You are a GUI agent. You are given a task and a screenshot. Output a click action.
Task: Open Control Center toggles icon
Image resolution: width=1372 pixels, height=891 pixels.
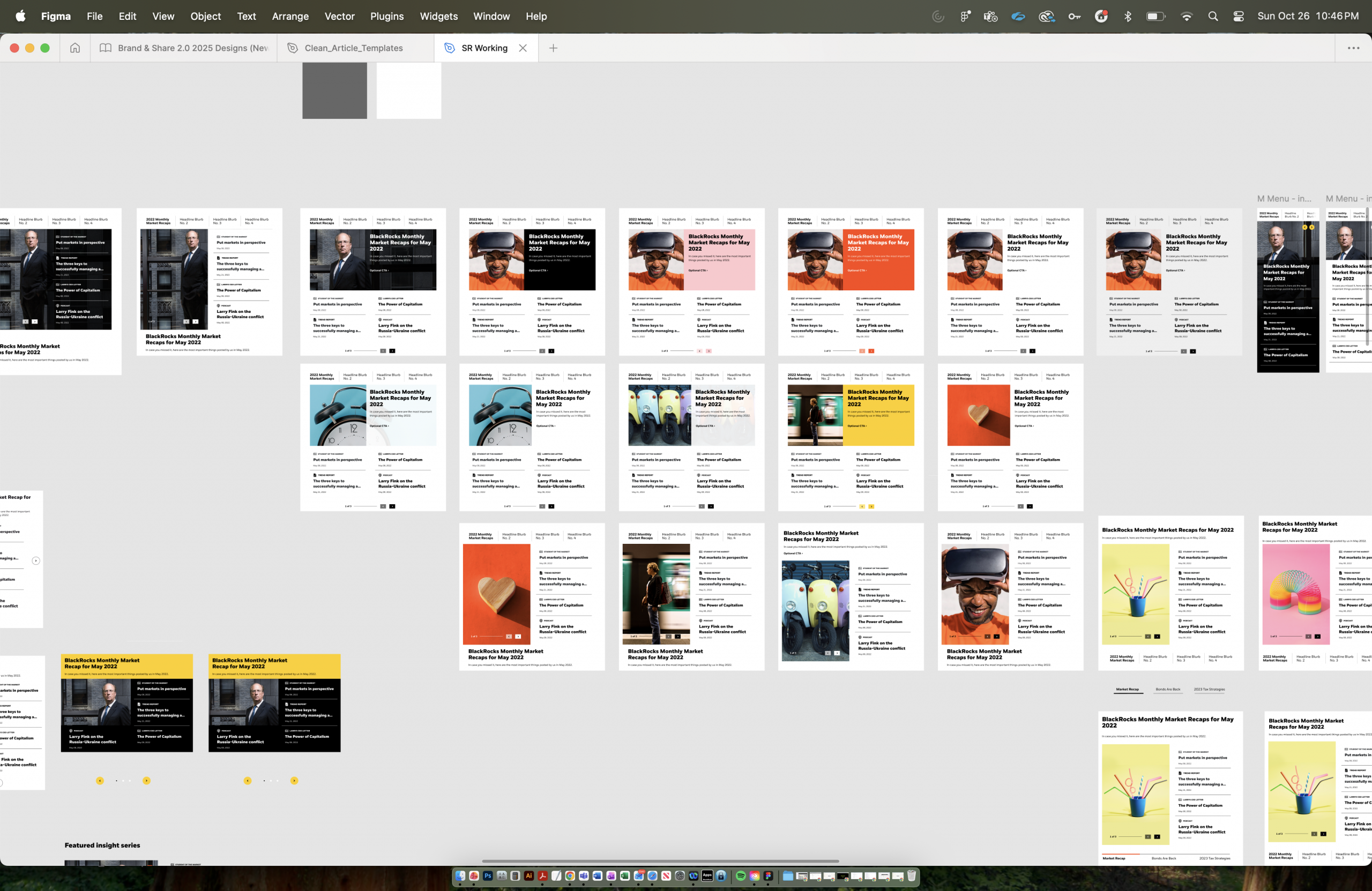1238,16
